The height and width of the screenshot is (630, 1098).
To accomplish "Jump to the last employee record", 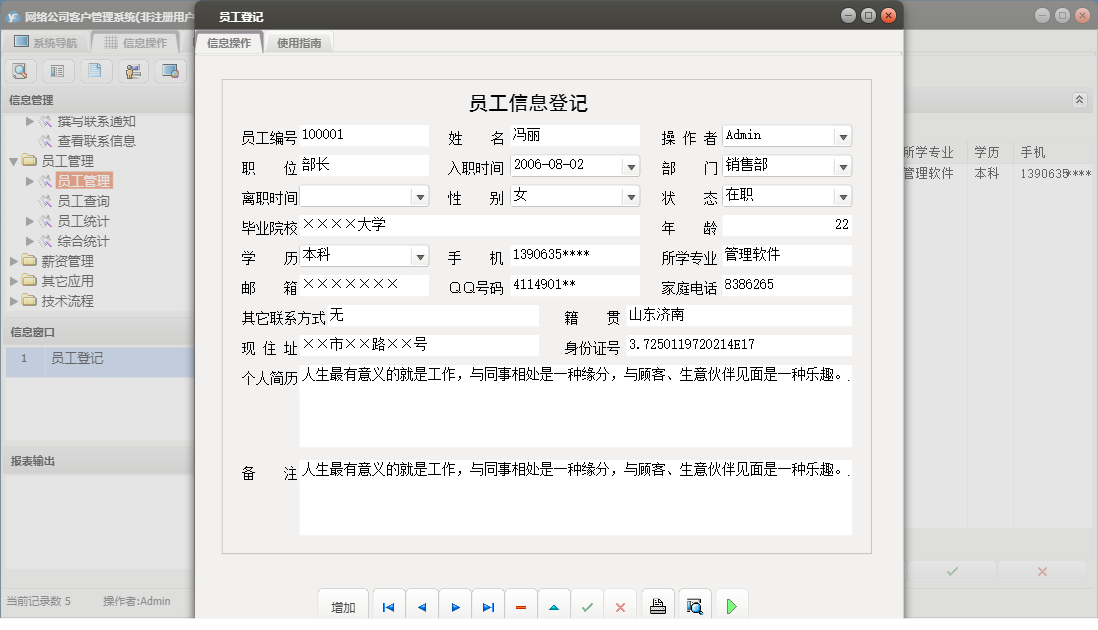I will 488,607.
